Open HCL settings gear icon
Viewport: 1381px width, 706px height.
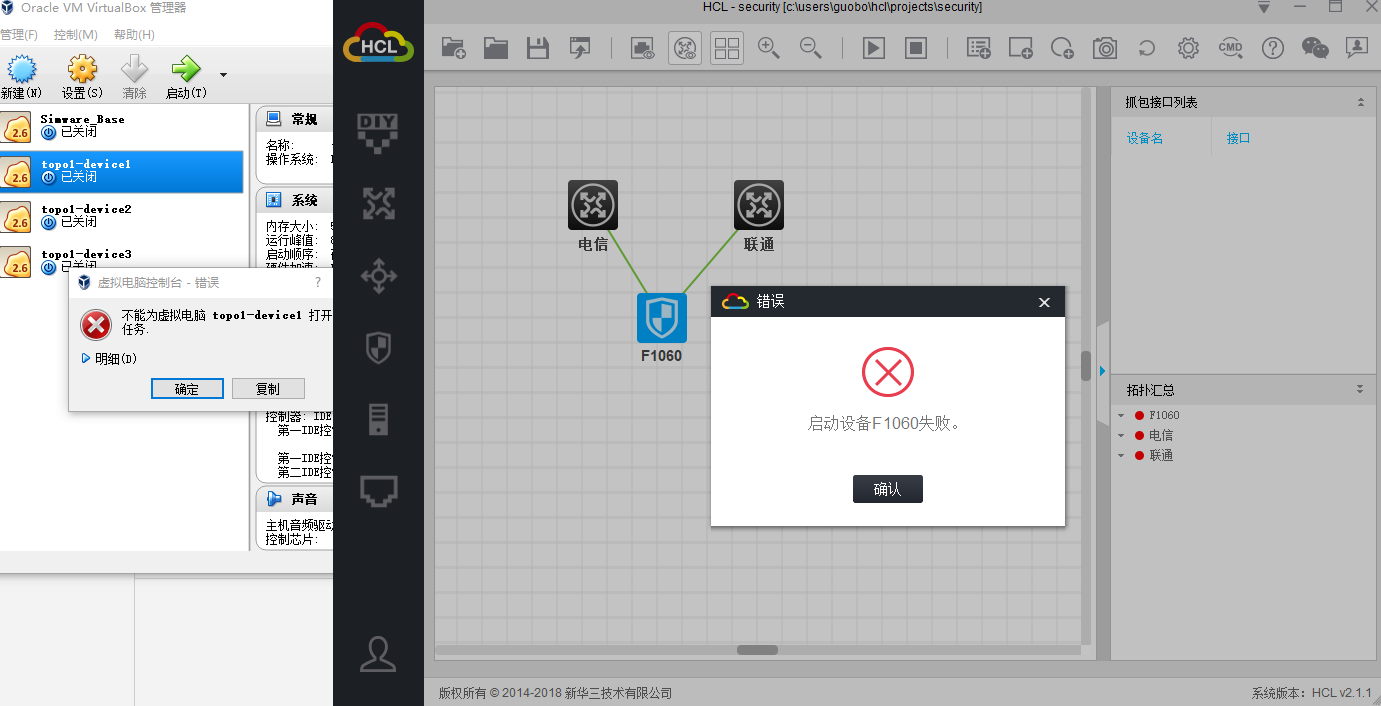click(x=1188, y=47)
